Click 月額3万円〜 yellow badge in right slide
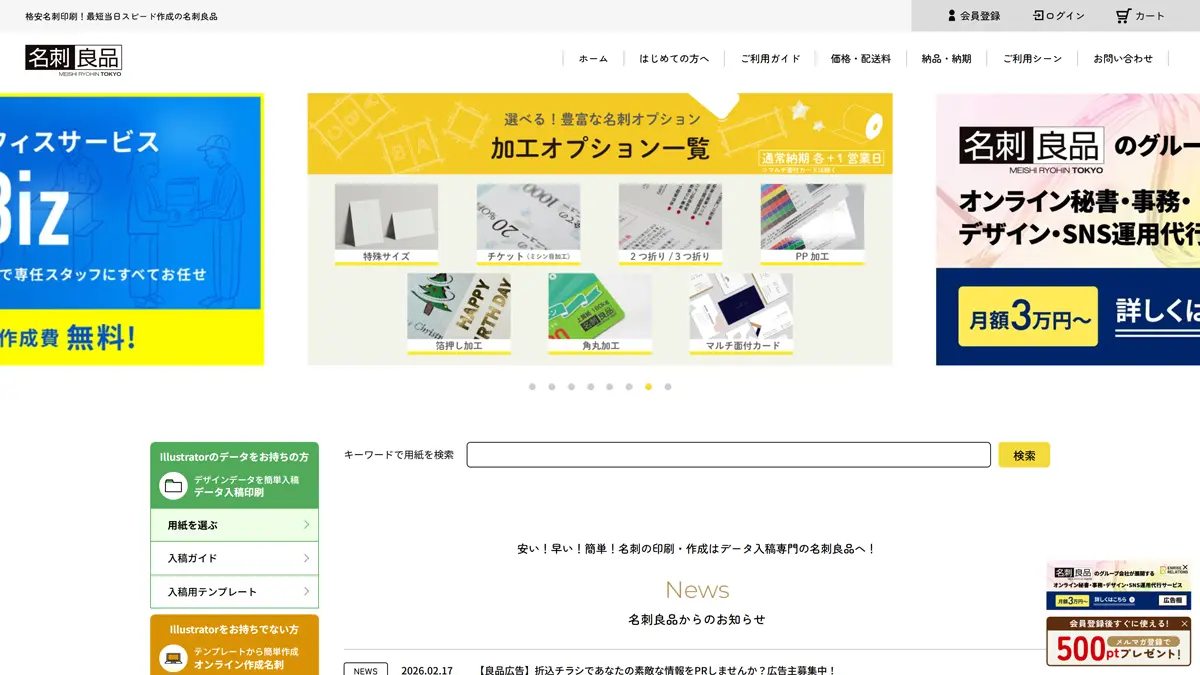 point(1028,317)
